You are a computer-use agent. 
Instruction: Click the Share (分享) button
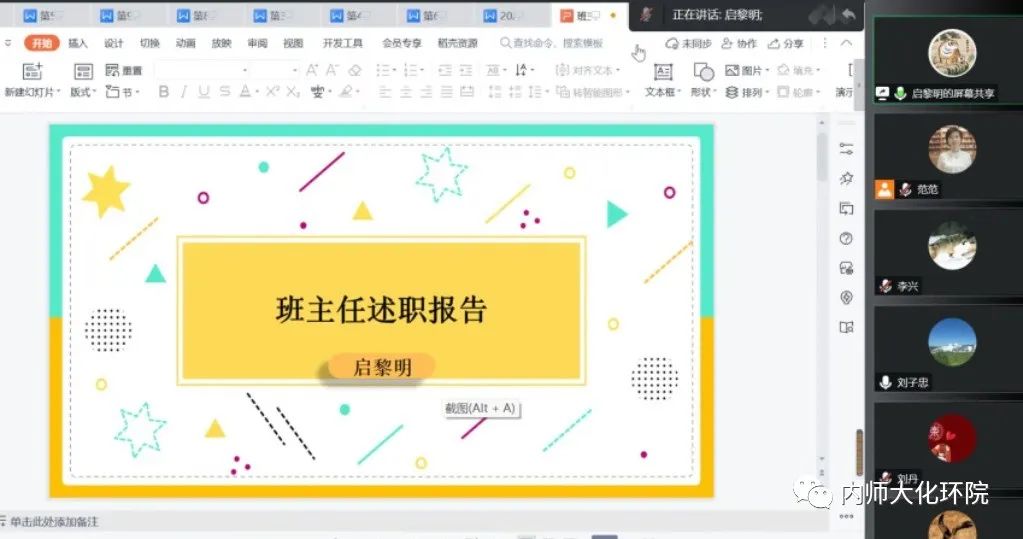tap(786, 44)
